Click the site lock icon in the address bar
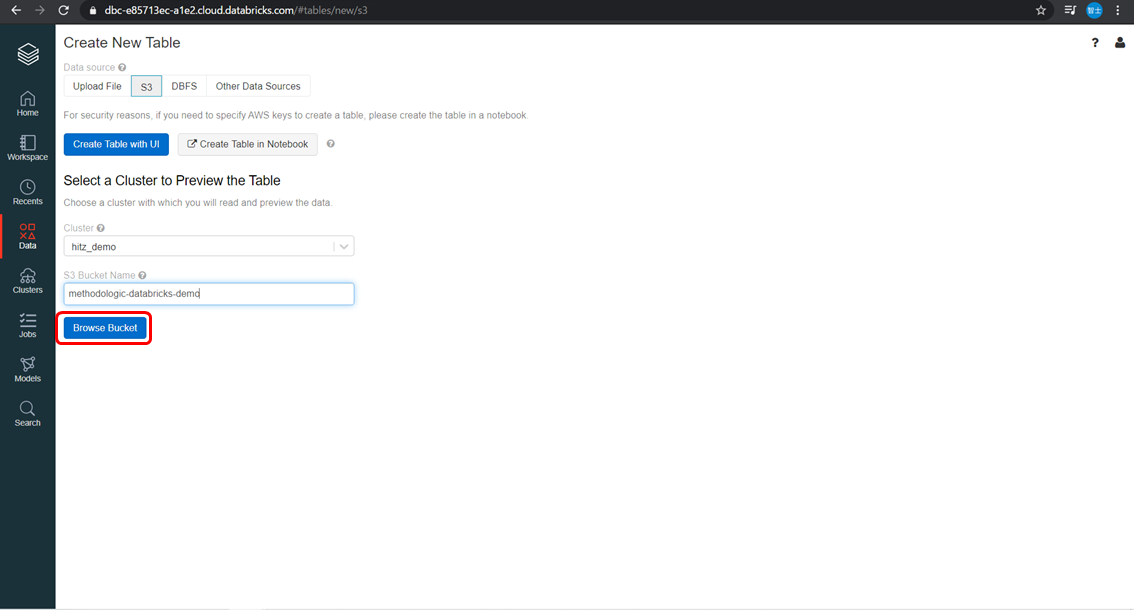Screen dimensions: 1134x610 (93, 10)
